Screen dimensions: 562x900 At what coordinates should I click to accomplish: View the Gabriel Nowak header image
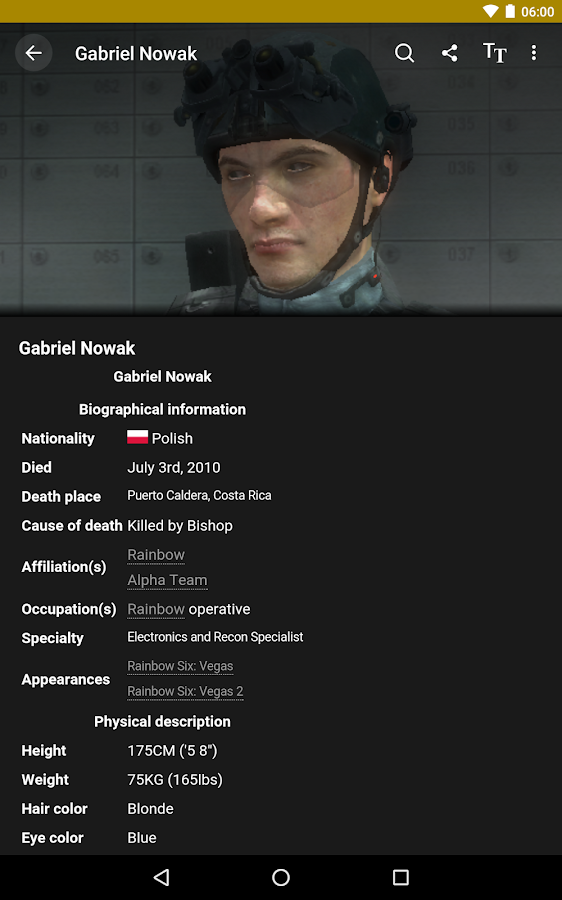tap(281, 170)
